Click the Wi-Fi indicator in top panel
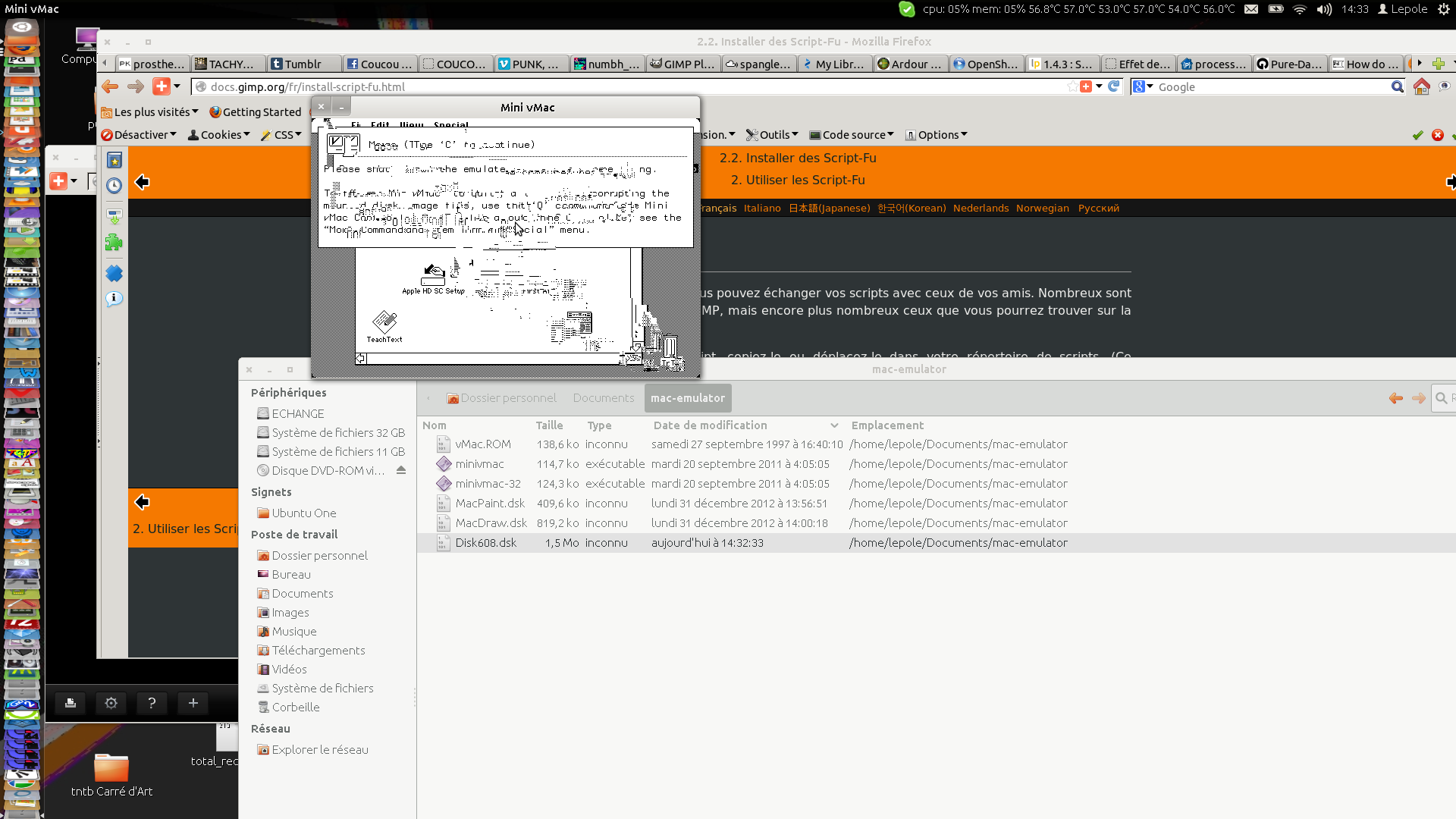The image size is (1456, 819). [x=1300, y=9]
